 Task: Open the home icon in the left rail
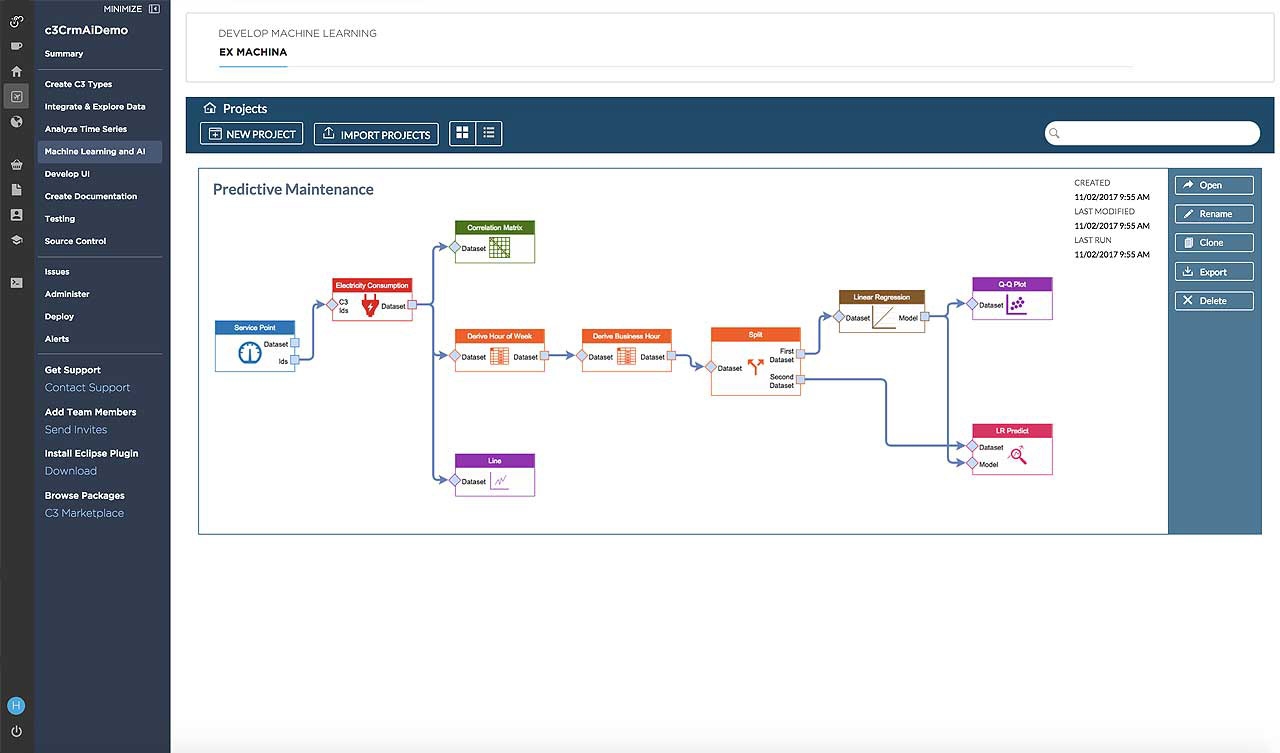[x=16, y=71]
